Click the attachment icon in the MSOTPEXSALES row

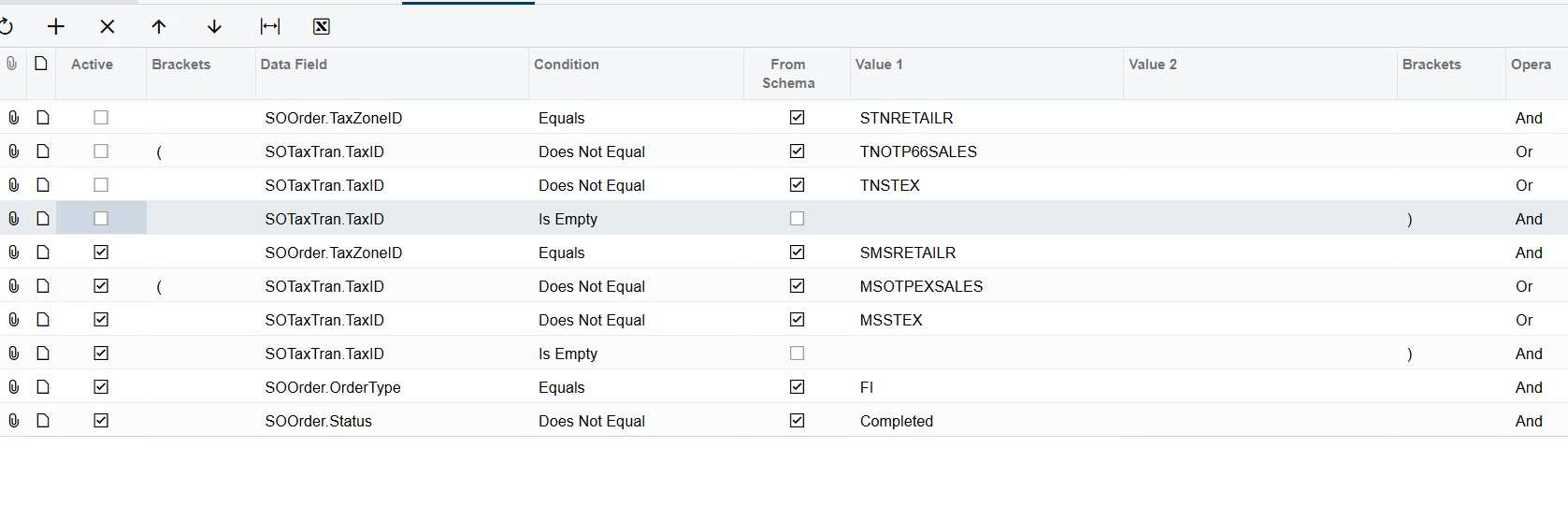[13, 286]
